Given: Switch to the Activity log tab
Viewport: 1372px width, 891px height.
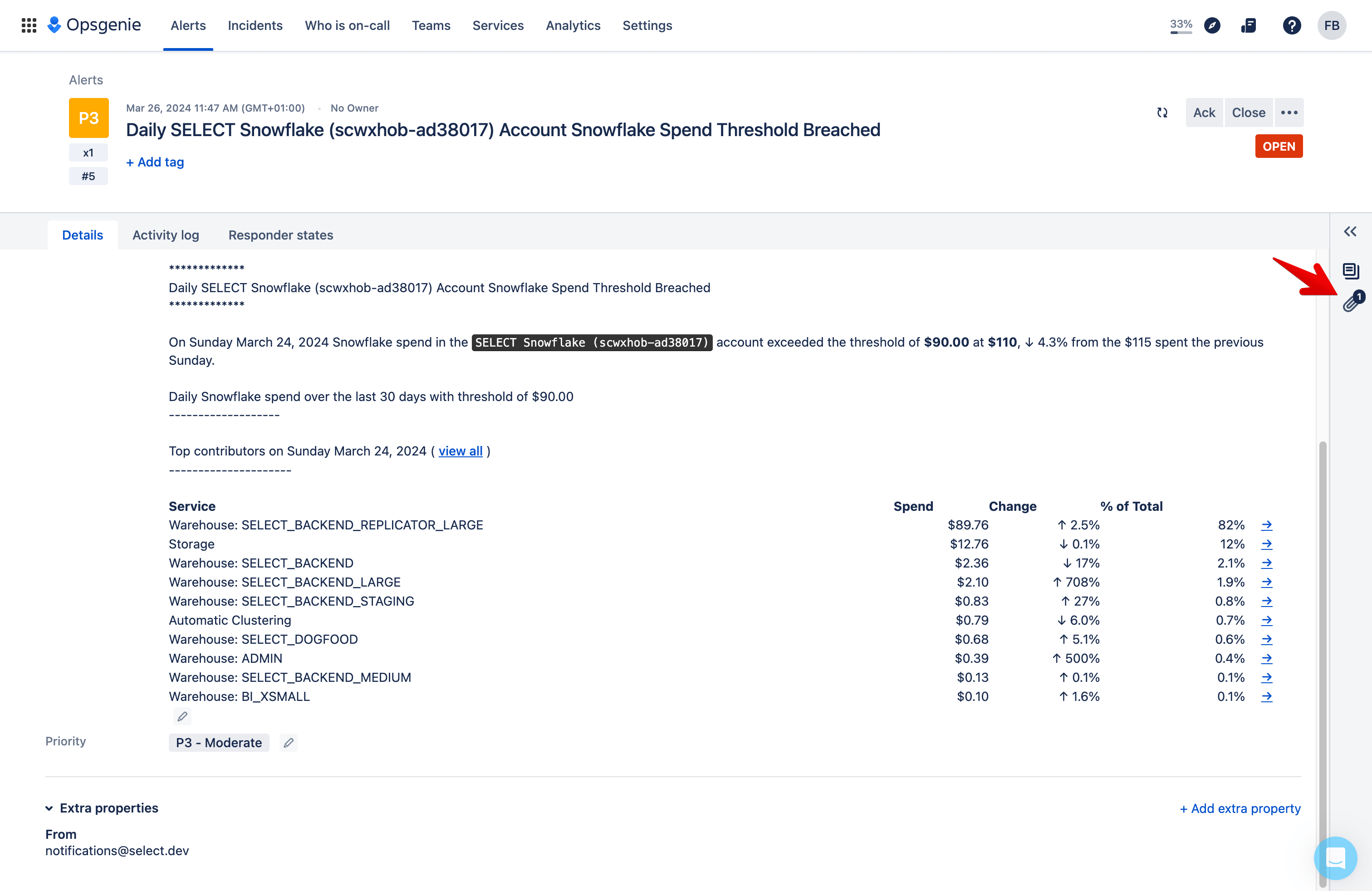Looking at the screenshot, I should [x=166, y=235].
